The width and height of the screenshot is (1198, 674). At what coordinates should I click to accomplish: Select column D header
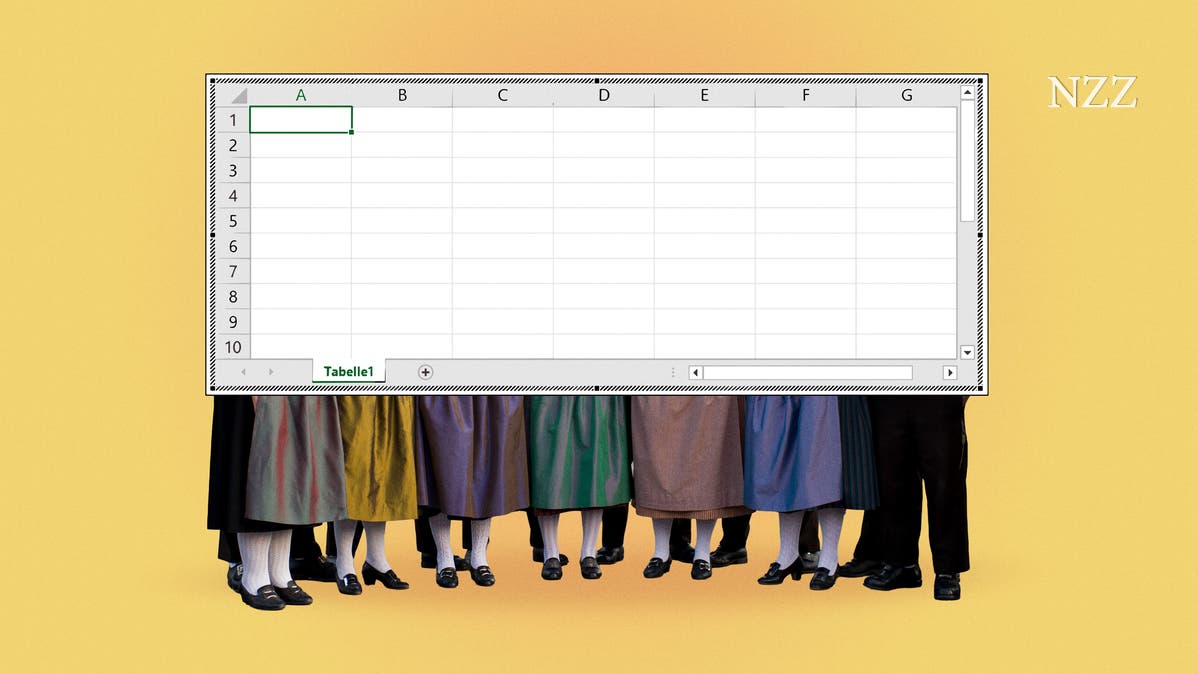pos(604,95)
